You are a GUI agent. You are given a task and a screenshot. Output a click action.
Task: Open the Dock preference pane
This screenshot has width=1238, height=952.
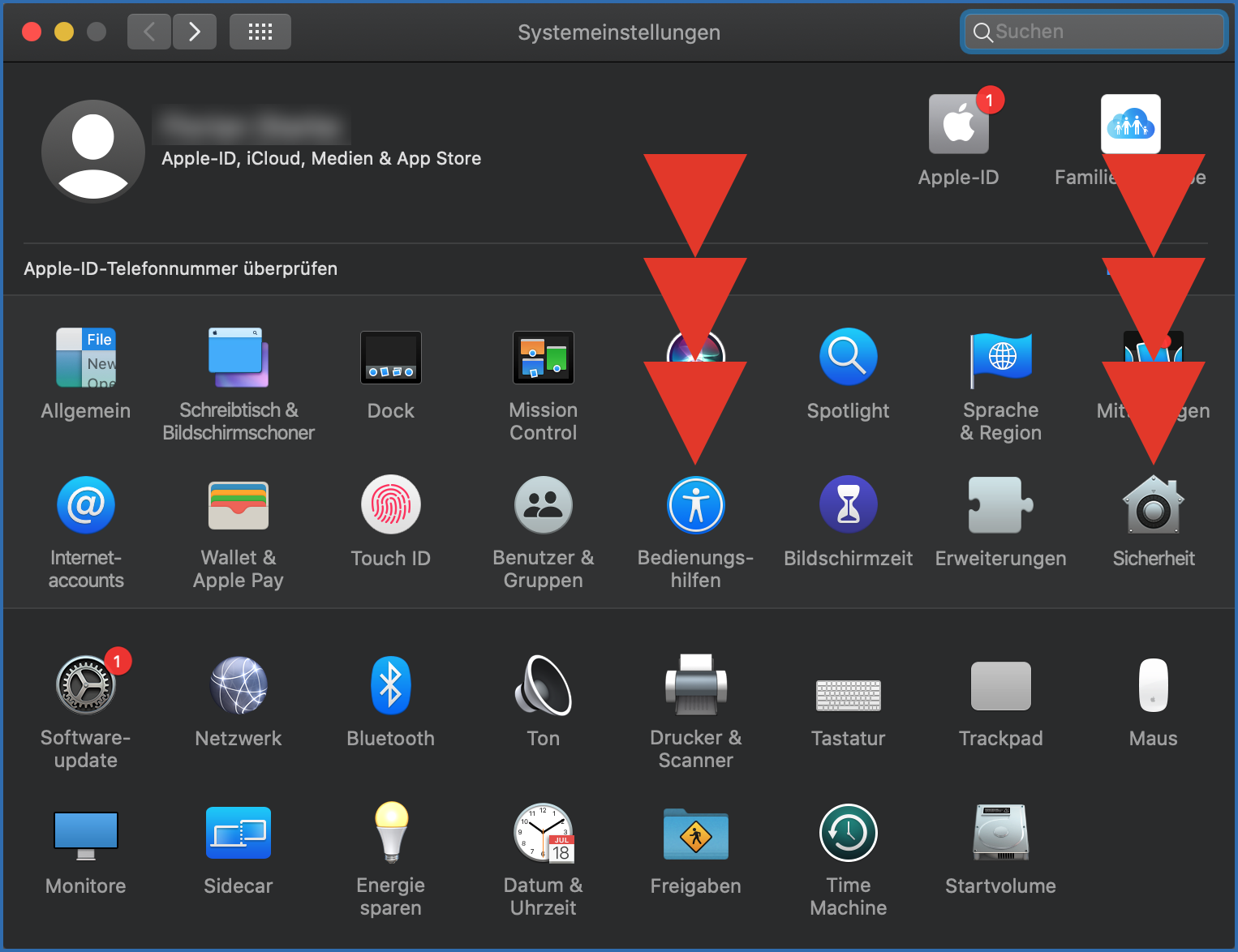click(x=390, y=358)
